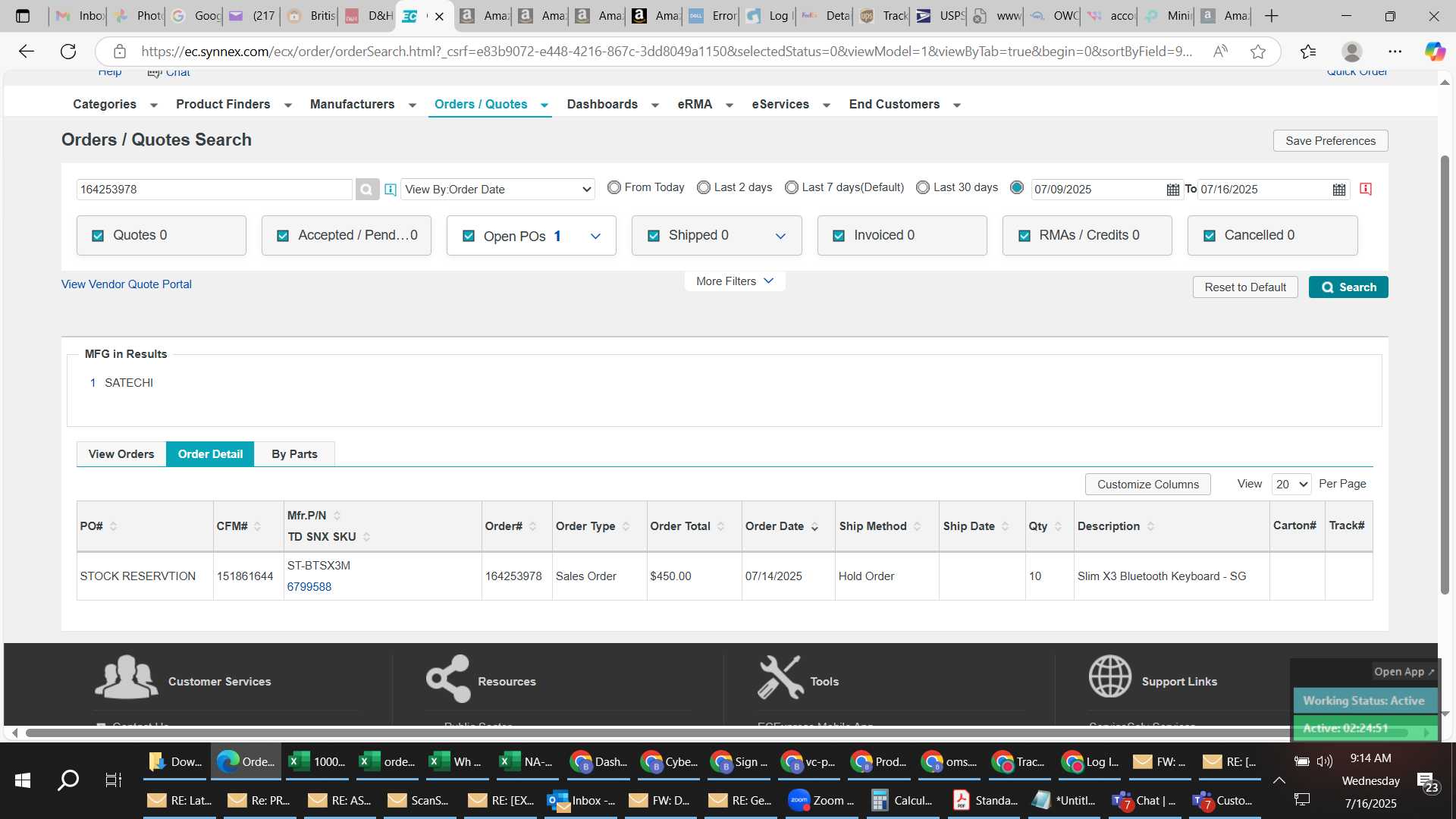Sort by Order Type column arrows
1456x819 pixels.
[x=626, y=526]
